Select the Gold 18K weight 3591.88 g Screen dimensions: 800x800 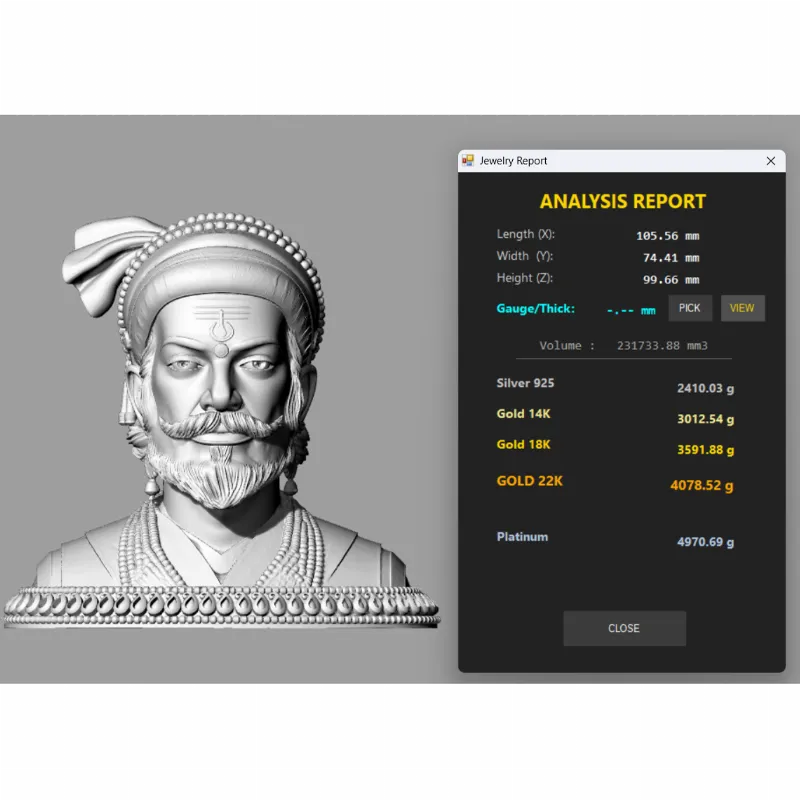coord(705,450)
